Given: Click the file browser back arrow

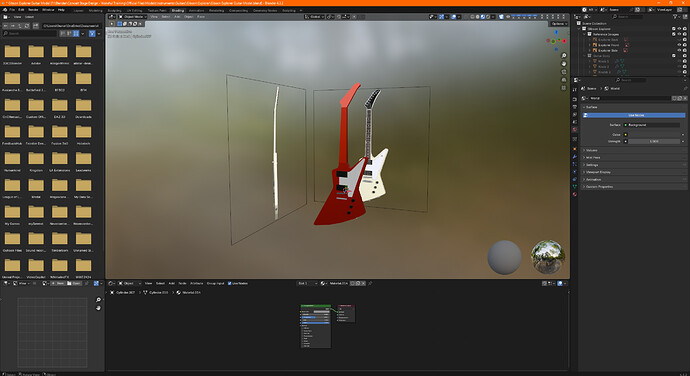Looking at the screenshot, I should tap(6, 26).
